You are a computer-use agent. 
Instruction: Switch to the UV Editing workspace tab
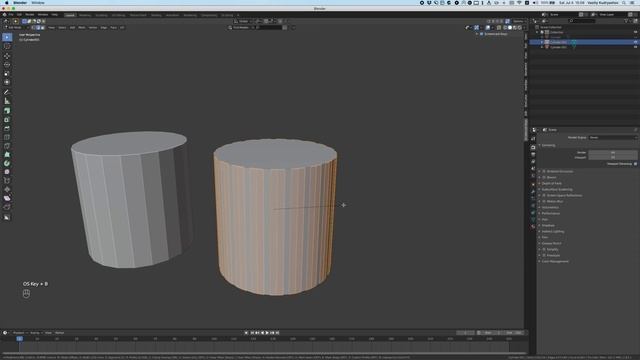tap(118, 15)
